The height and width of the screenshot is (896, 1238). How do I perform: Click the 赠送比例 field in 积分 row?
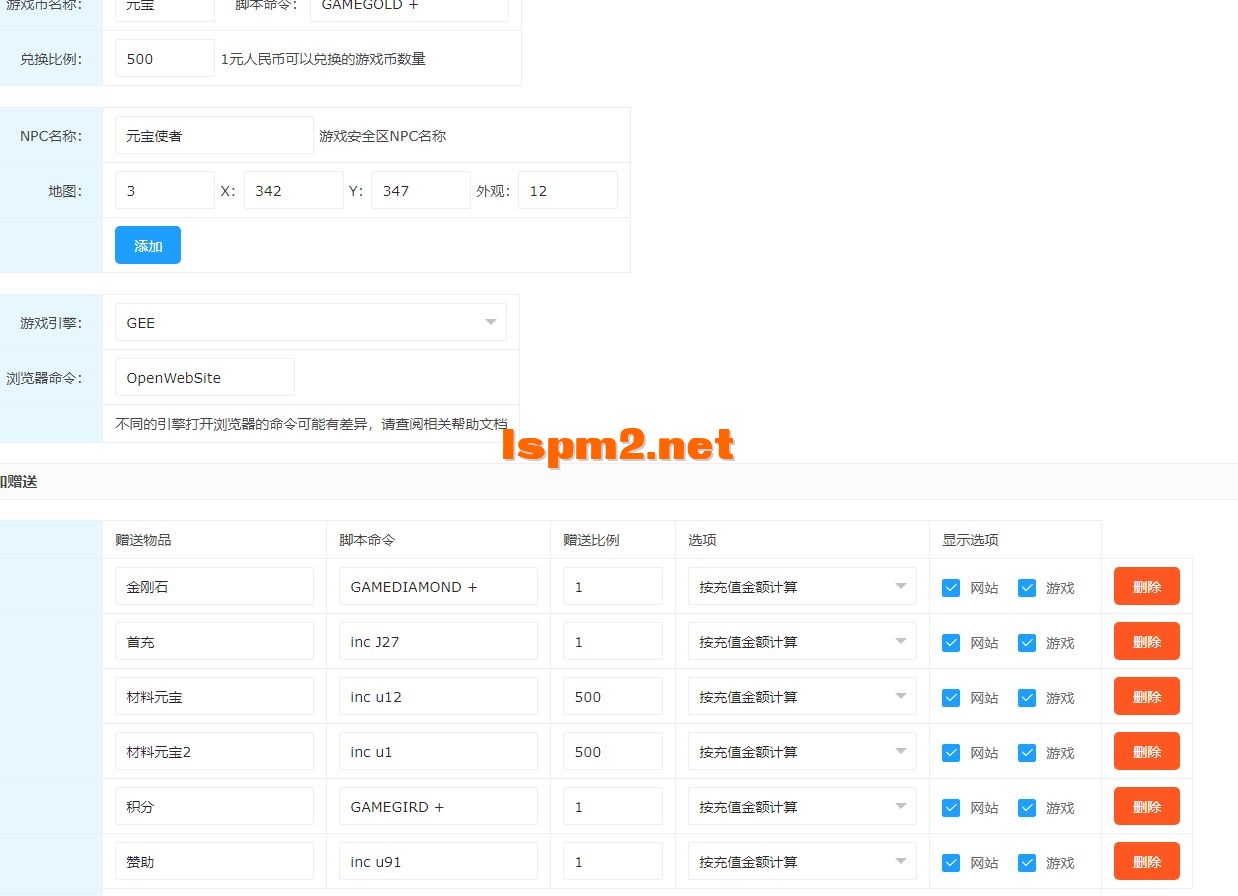(613, 806)
